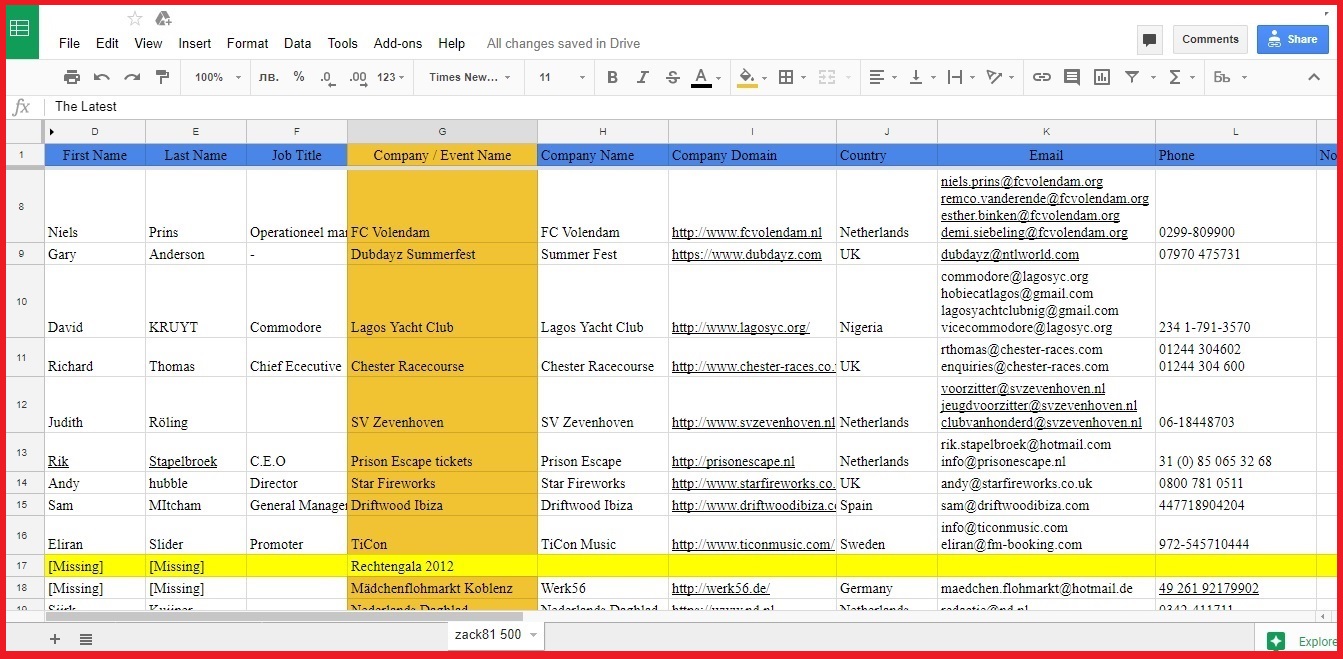Open the https://www.dubdayz.com link
The image size is (1343, 659).
pos(746,254)
